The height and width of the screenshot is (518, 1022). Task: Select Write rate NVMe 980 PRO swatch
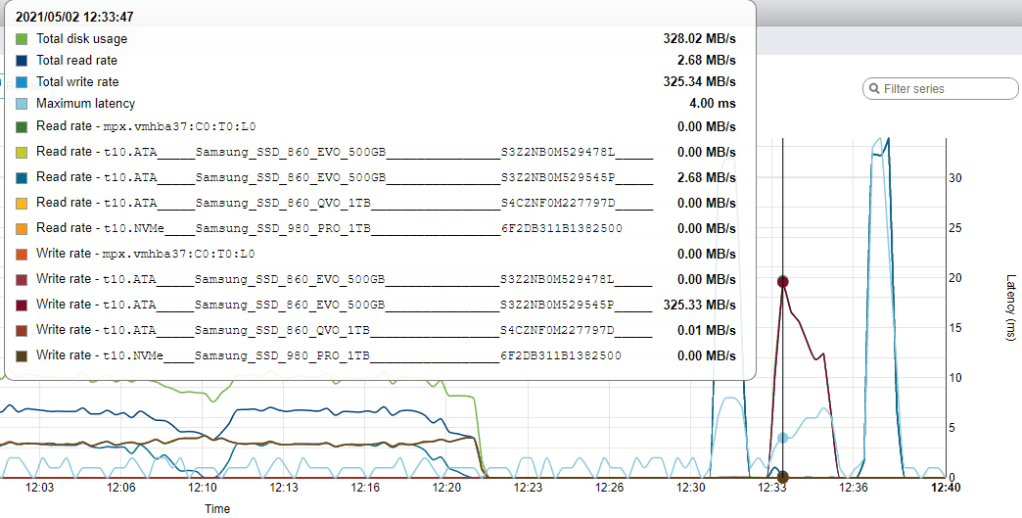[22, 356]
